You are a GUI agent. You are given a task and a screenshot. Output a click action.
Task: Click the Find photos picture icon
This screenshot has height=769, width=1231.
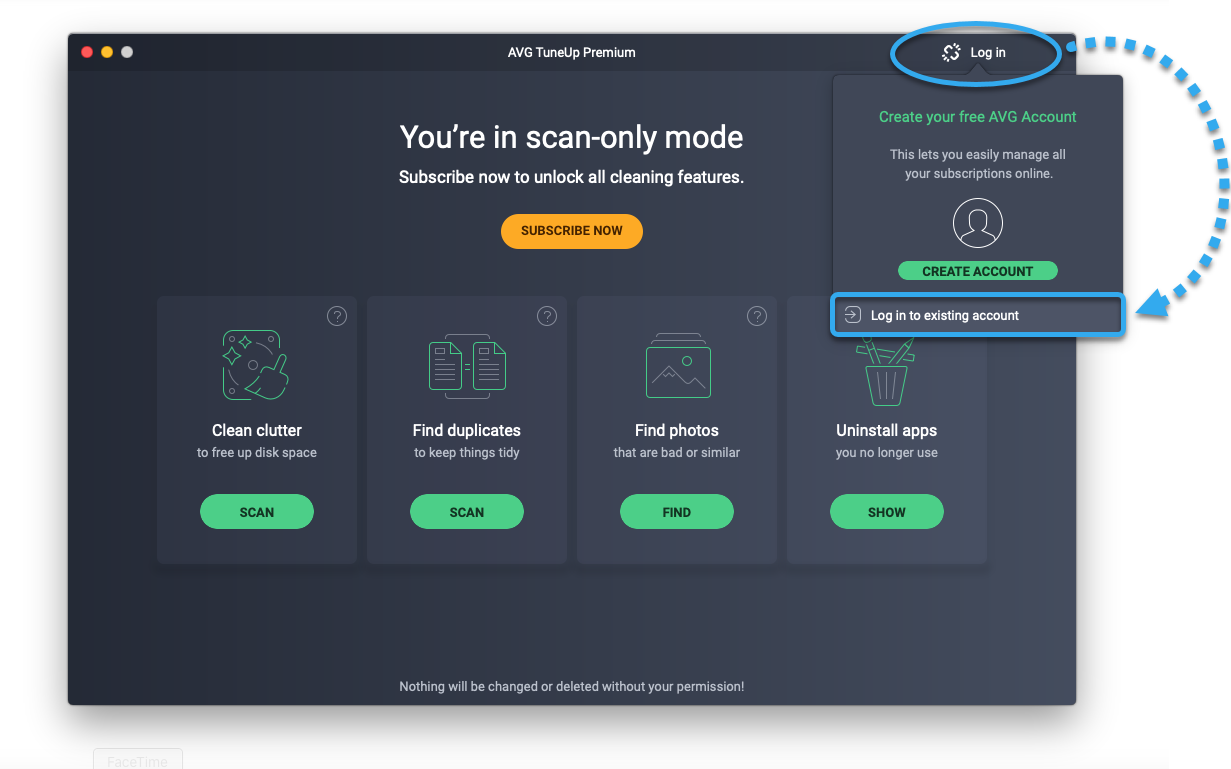click(x=677, y=366)
